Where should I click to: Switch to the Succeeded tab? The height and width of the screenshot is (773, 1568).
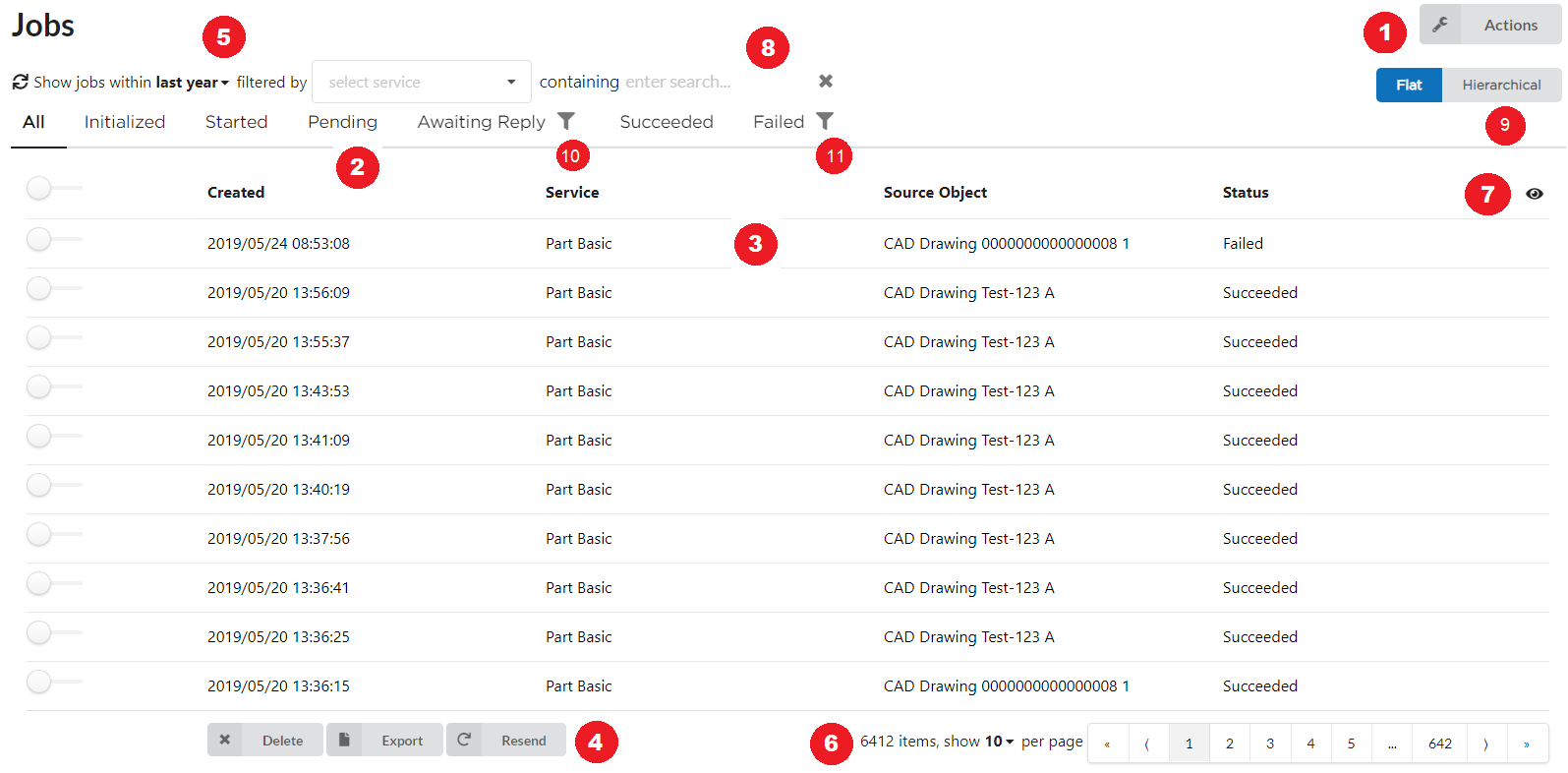coord(666,122)
